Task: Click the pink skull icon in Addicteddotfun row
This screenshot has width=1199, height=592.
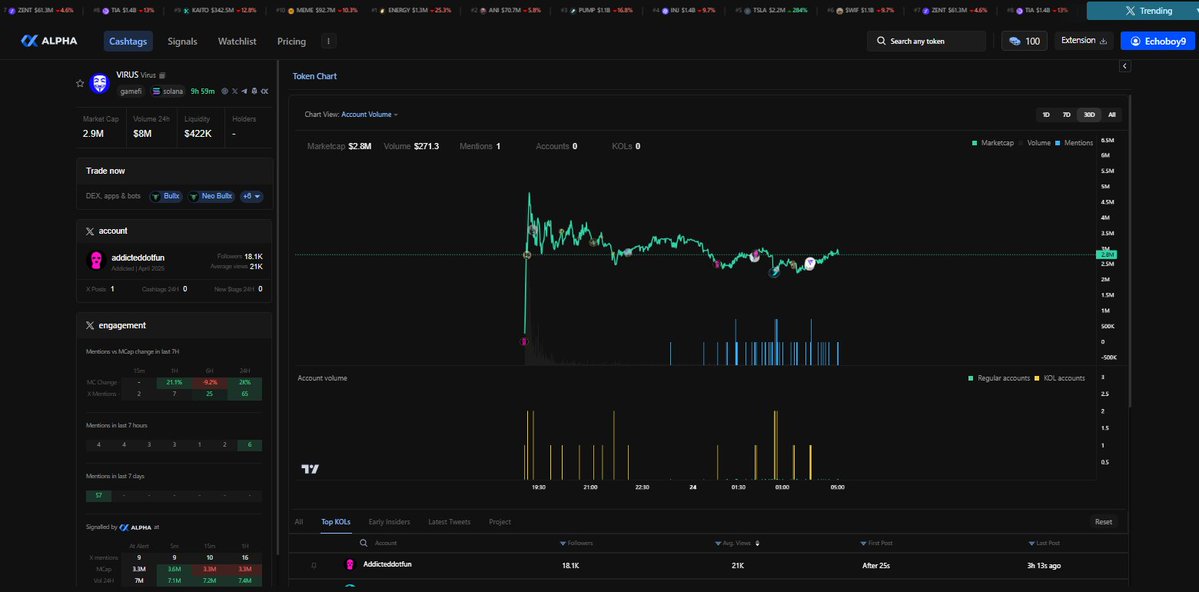Action: pos(349,565)
